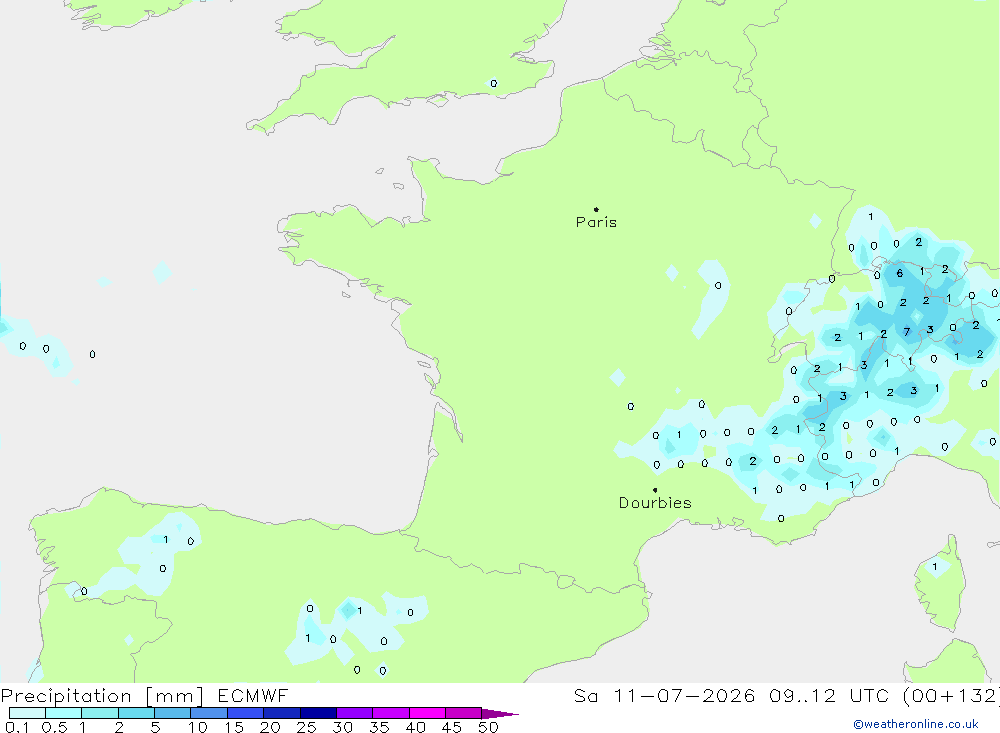
Task: Click the 7 mm precipitation value on map
Action: (x=906, y=332)
